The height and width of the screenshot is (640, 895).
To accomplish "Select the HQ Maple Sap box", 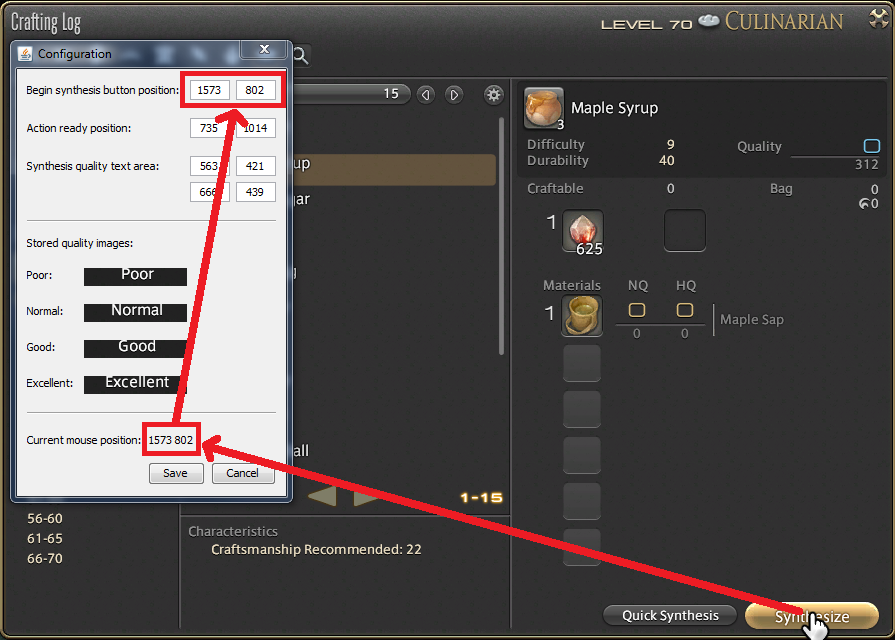I will pos(685,310).
